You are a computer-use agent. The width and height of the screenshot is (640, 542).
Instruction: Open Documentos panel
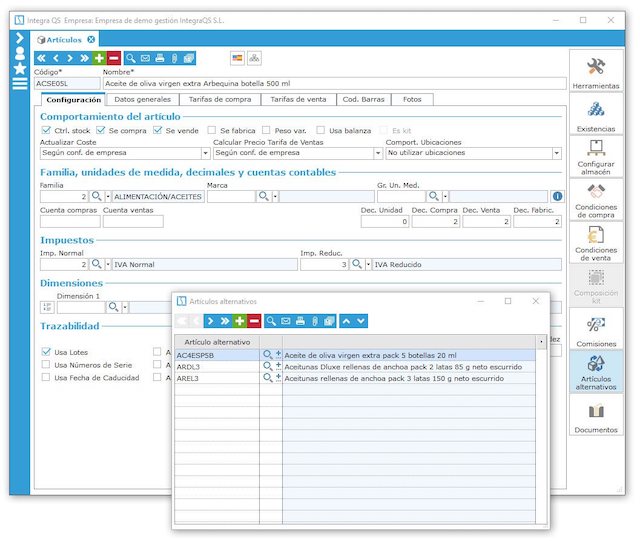point(596,415)
